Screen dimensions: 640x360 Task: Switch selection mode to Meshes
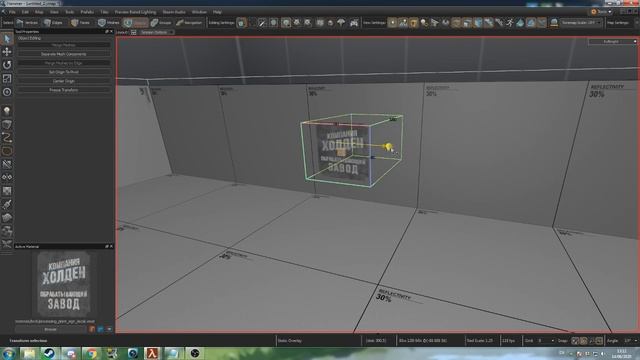click(109, 23)
